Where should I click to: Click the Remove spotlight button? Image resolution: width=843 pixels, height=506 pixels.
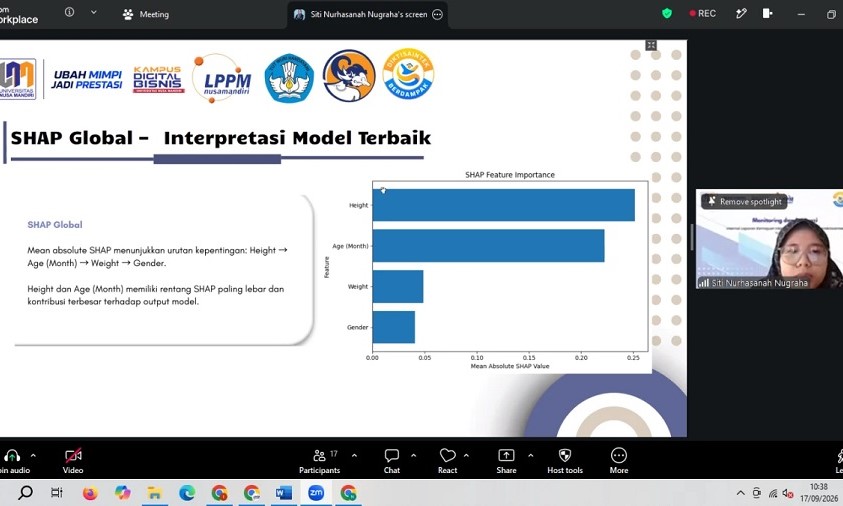(745, 202)
